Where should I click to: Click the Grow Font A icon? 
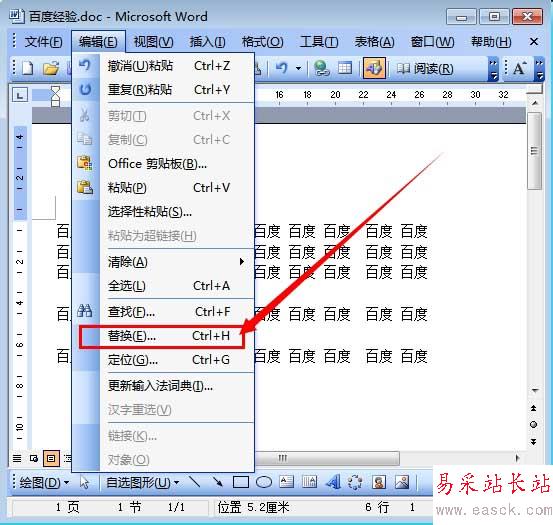tap(519, 68)
